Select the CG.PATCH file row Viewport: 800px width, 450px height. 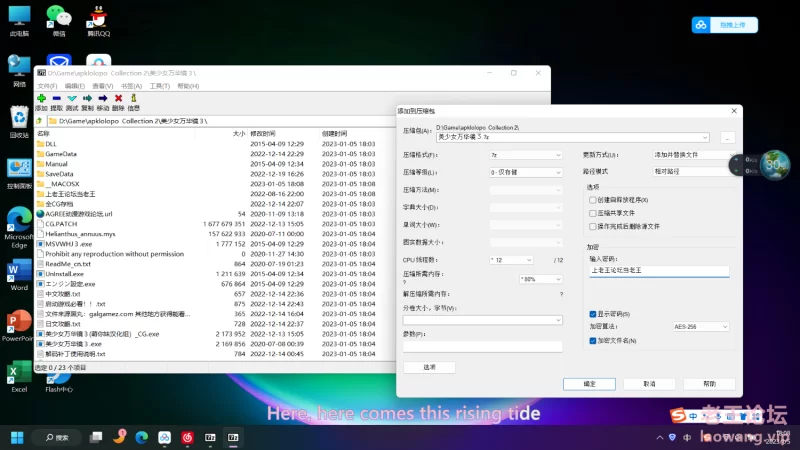(216, 224)
